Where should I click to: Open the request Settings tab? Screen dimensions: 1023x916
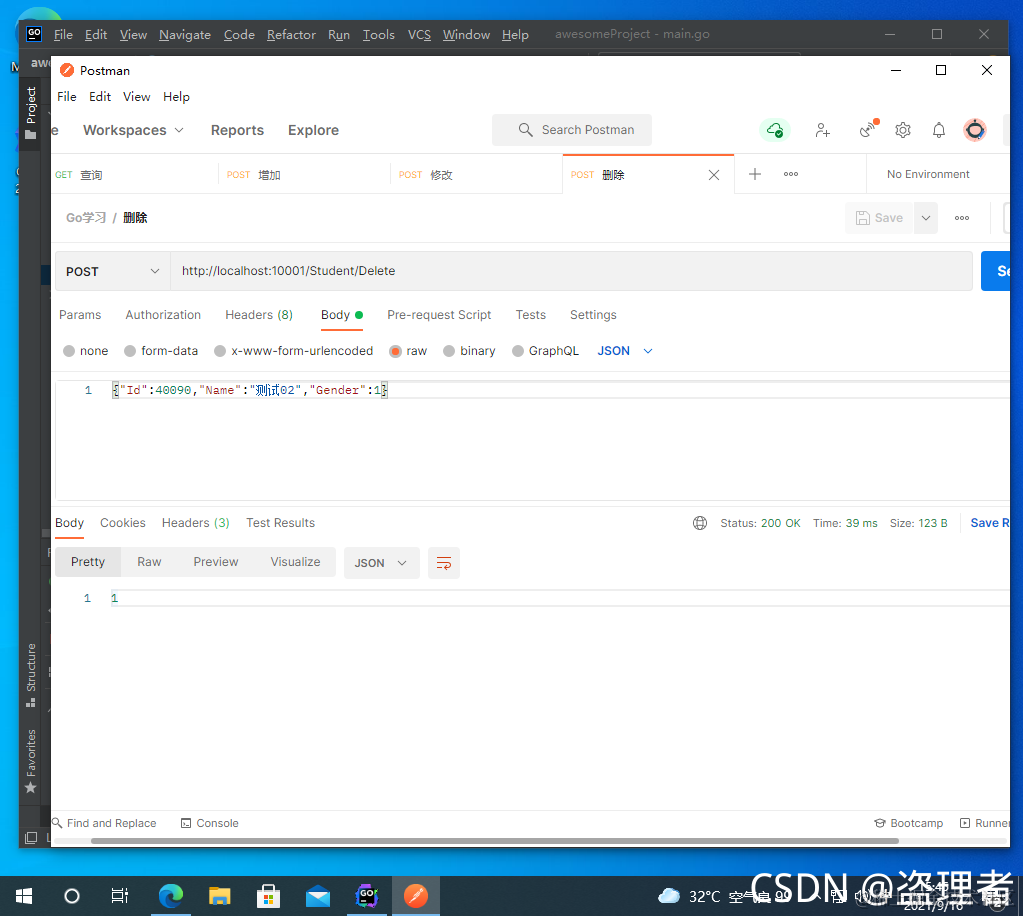593,315
